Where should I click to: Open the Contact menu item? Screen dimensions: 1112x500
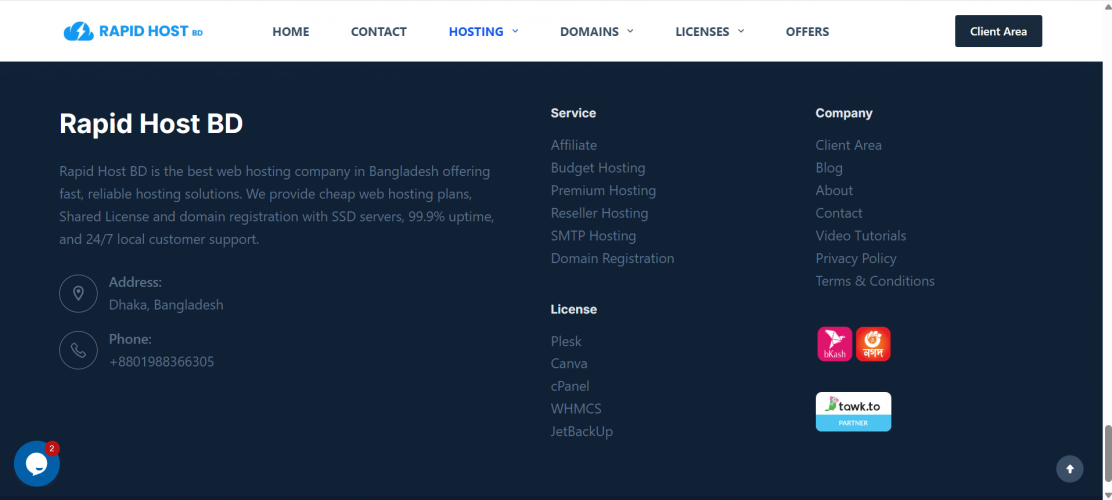[379, 32]
